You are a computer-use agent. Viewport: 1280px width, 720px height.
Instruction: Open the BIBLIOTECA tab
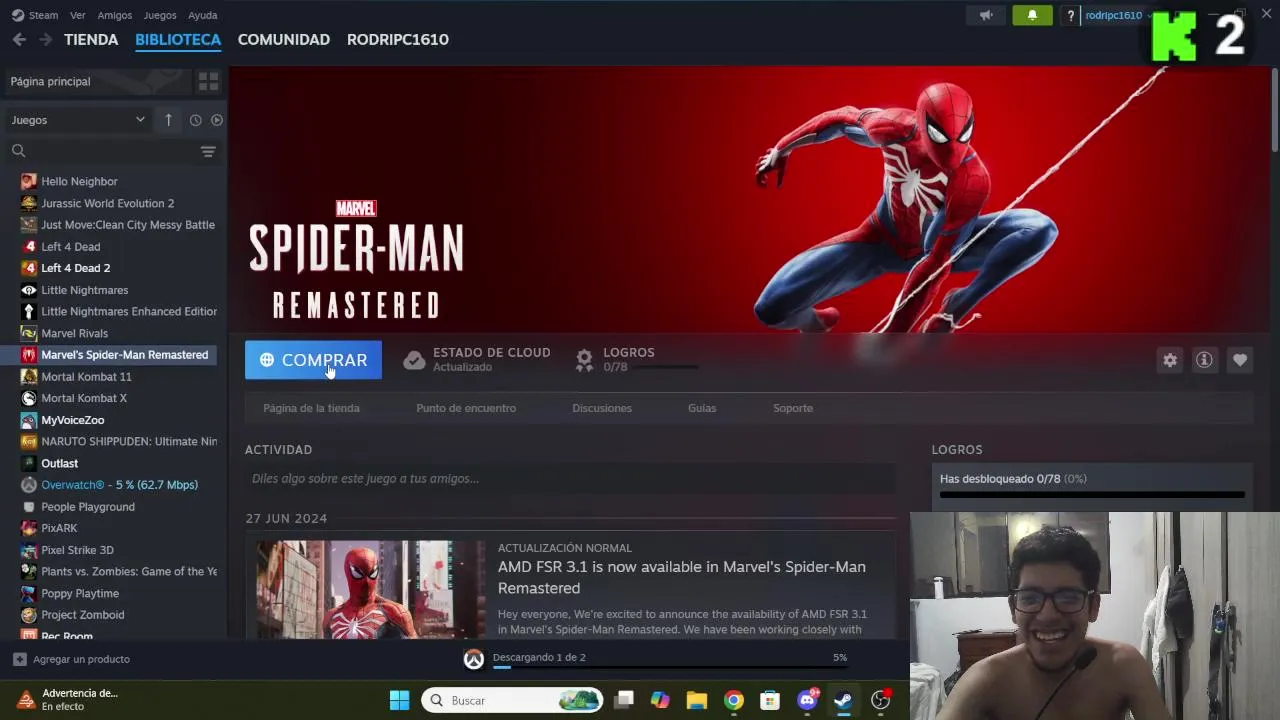(178, 39)
